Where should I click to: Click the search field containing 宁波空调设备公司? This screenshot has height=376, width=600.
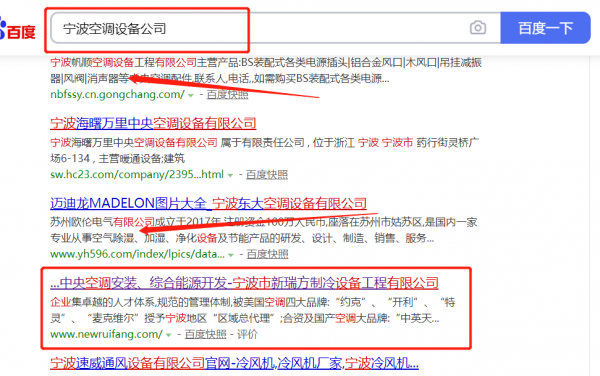pyautogui.click(x=276, y=28)
